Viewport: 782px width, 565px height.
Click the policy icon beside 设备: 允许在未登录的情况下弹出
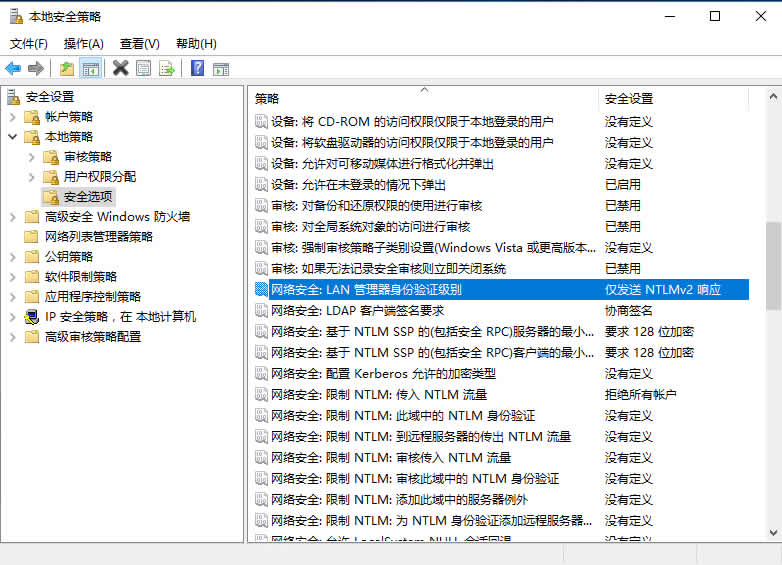[261, 185]
